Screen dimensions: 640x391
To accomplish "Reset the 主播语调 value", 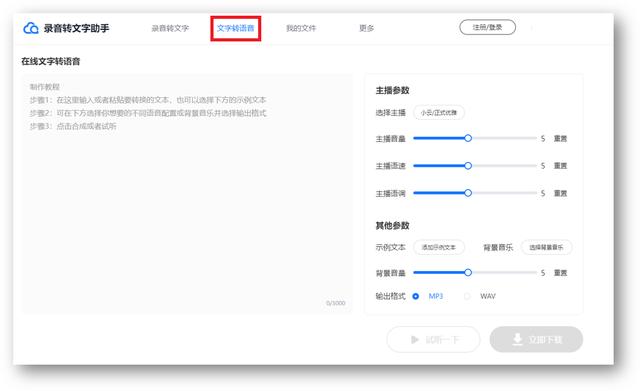I will [x=560, y=193].
